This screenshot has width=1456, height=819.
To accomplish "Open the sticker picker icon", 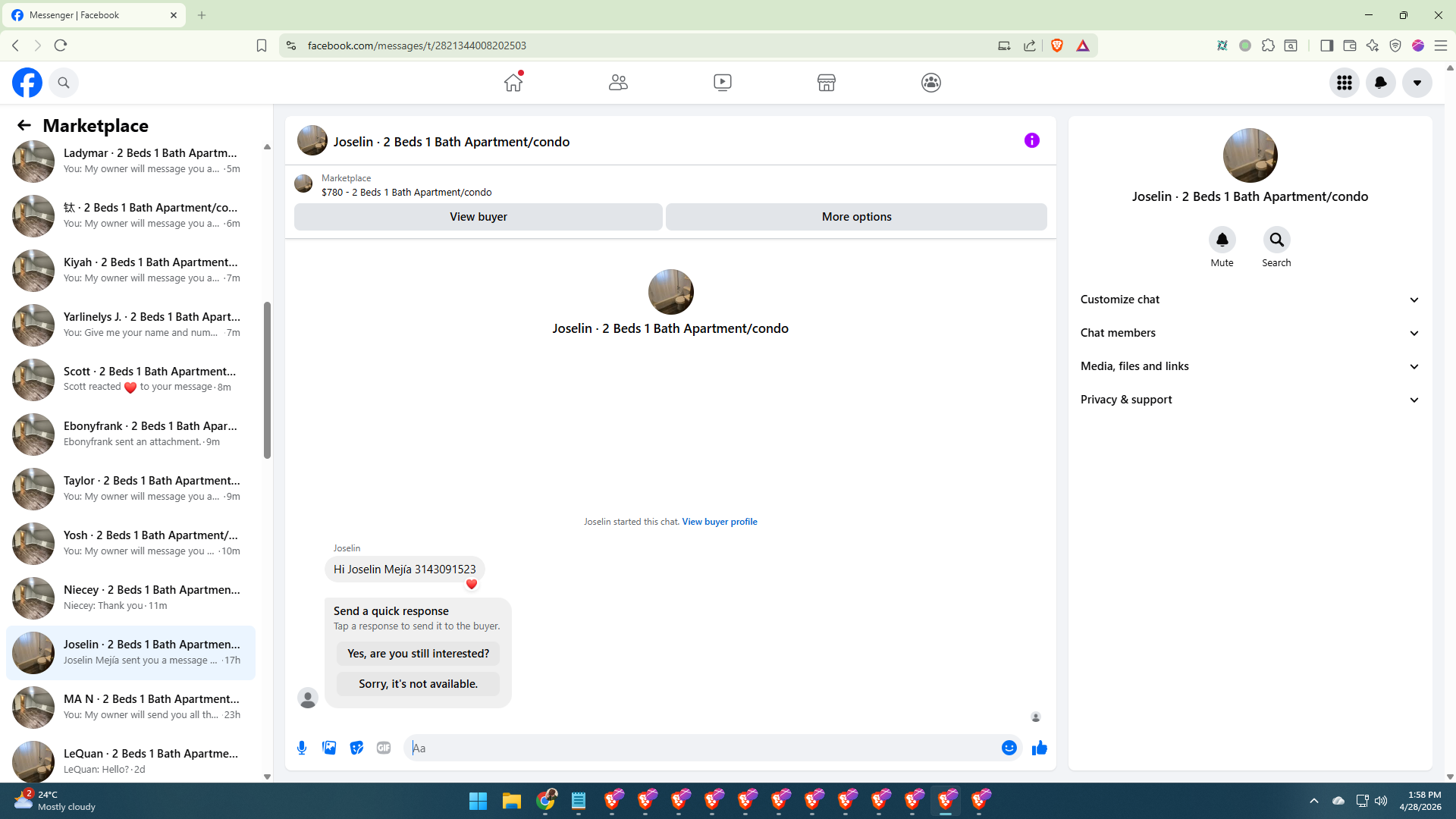I will point(356,748).
